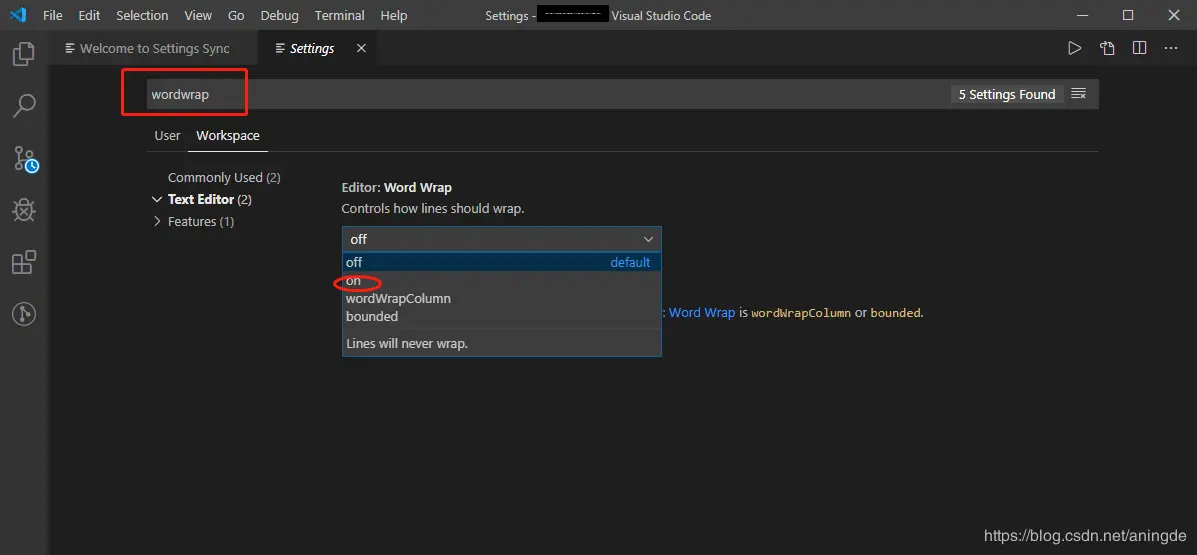Open the Search view in activity bar
Viewport: 1197px width, 555px height.
(24, 105)
